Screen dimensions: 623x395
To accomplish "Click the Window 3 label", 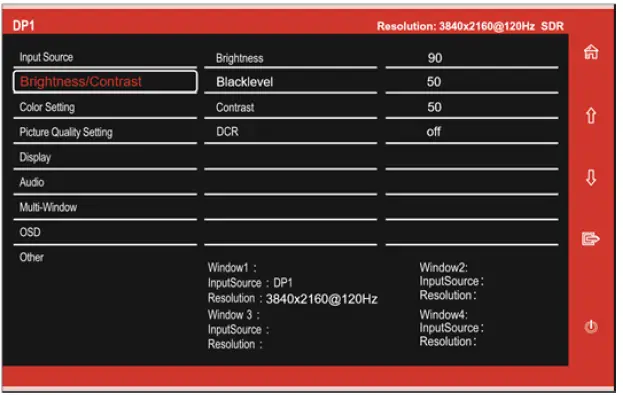I will pos(233,315).
